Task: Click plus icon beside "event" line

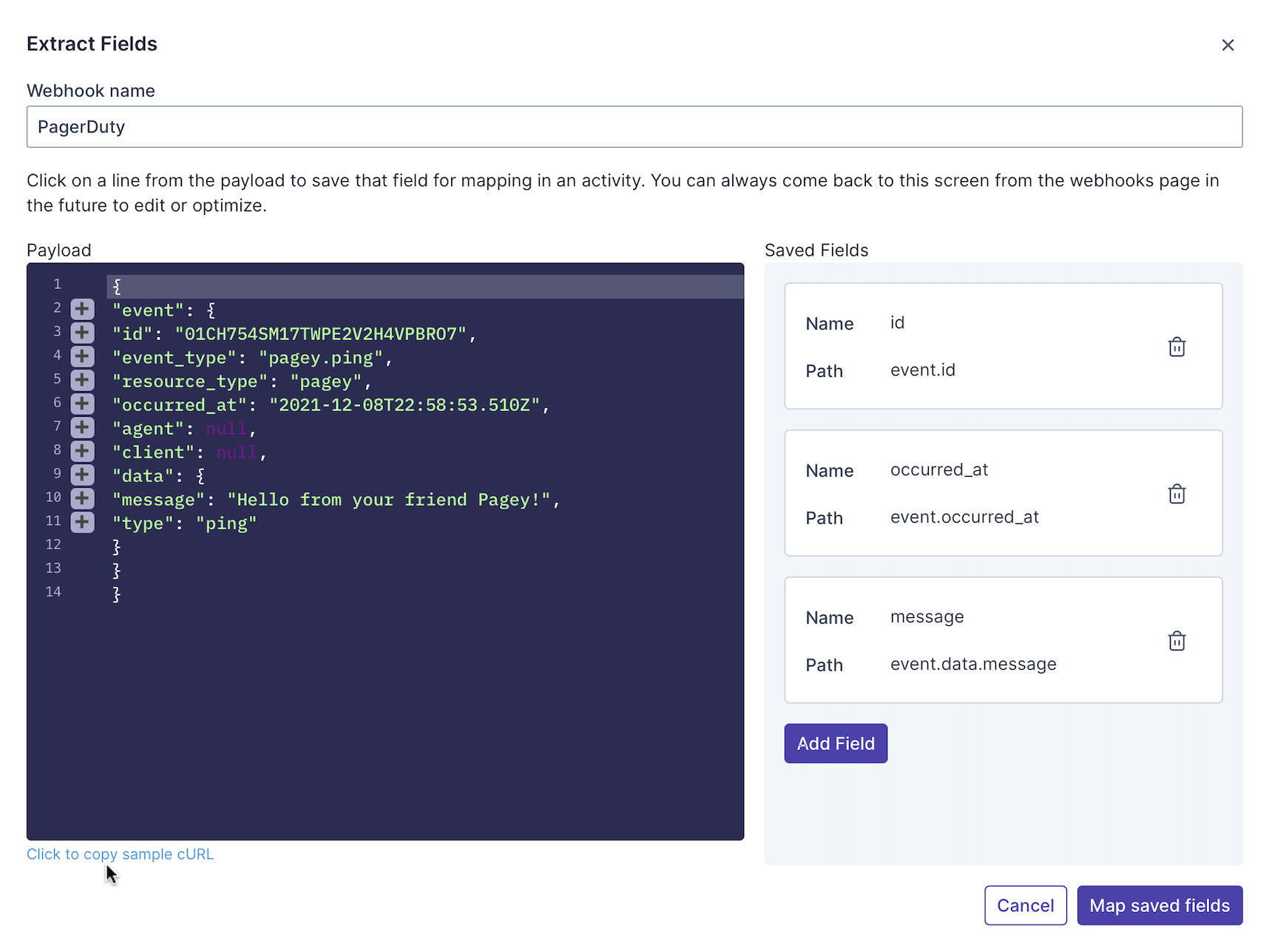Action: (82, 309)
